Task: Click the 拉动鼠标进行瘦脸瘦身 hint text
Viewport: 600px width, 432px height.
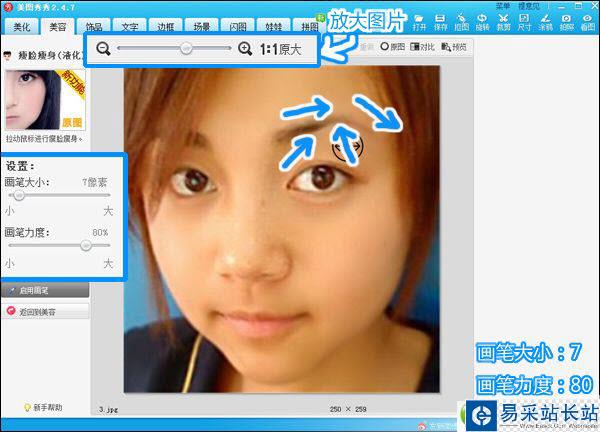Action: point(44,139)
